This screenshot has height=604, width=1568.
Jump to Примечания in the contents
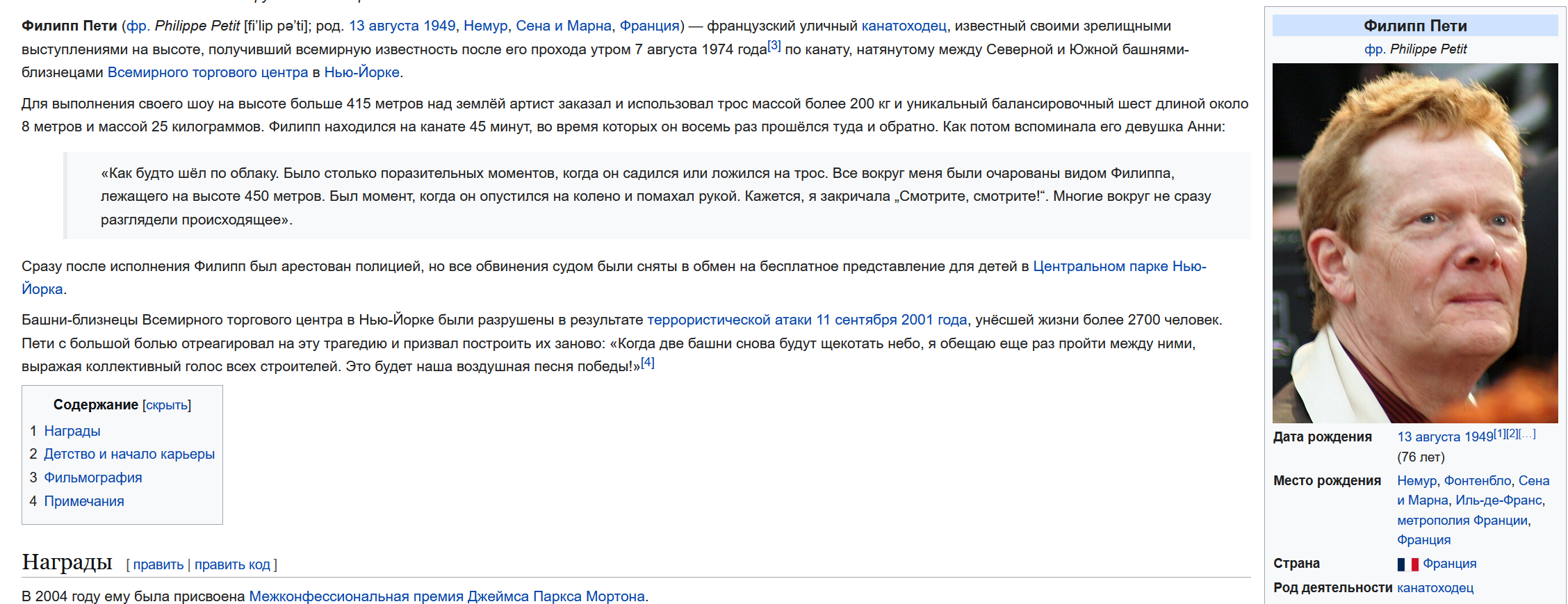pos(84,501)
